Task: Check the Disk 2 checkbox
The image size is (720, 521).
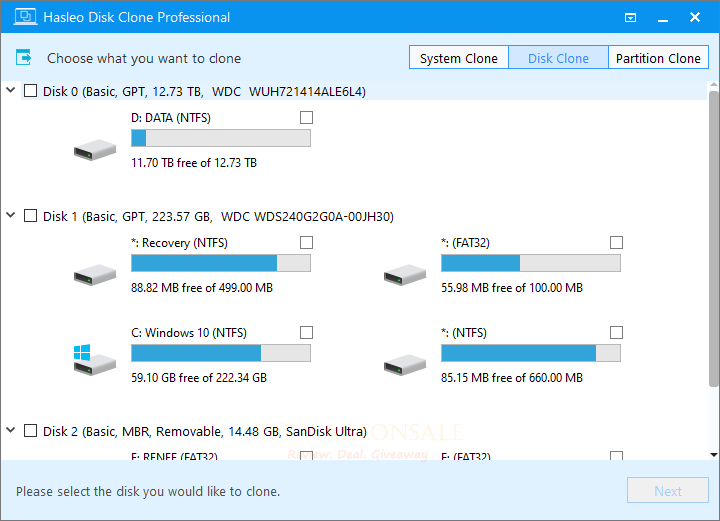Action: click(x=30, y=431)
